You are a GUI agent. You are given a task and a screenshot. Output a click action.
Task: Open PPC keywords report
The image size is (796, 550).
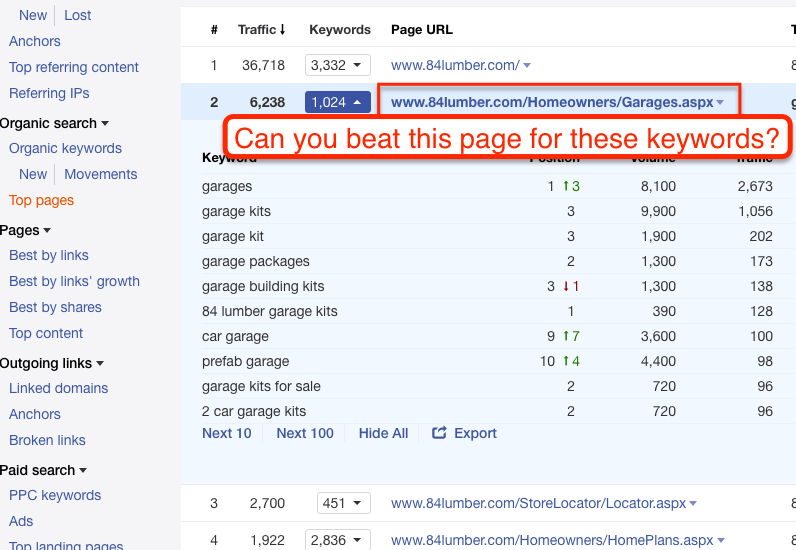(55, 495)
